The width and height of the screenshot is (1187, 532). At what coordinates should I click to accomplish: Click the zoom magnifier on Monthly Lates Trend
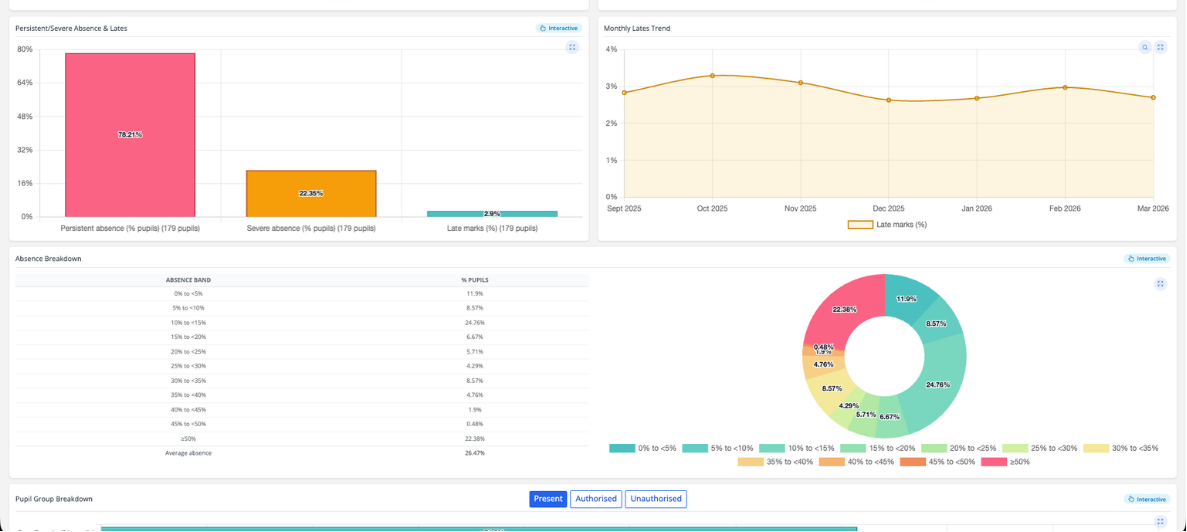[x=1145, y=47]
